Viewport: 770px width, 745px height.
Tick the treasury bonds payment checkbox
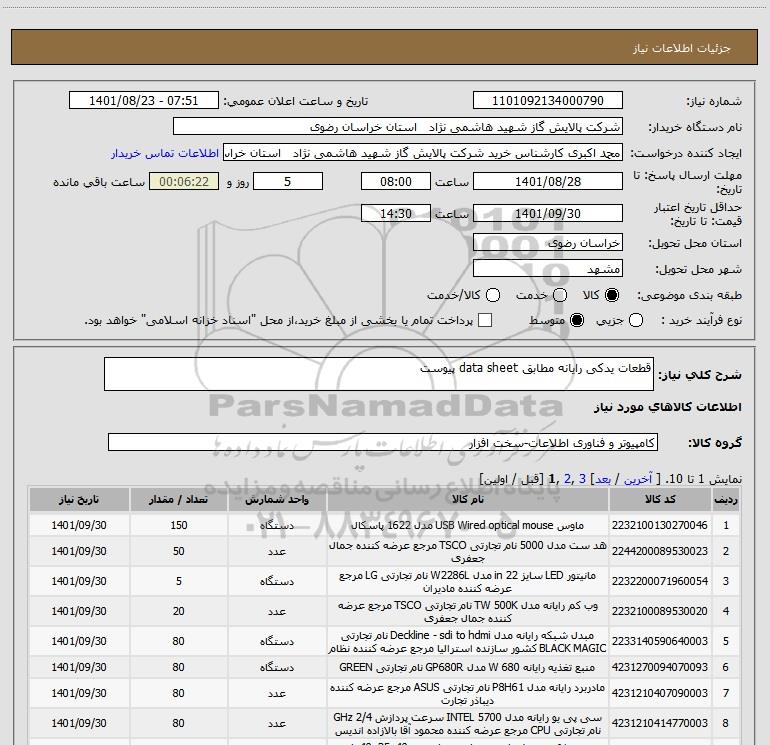click(485, 320)
